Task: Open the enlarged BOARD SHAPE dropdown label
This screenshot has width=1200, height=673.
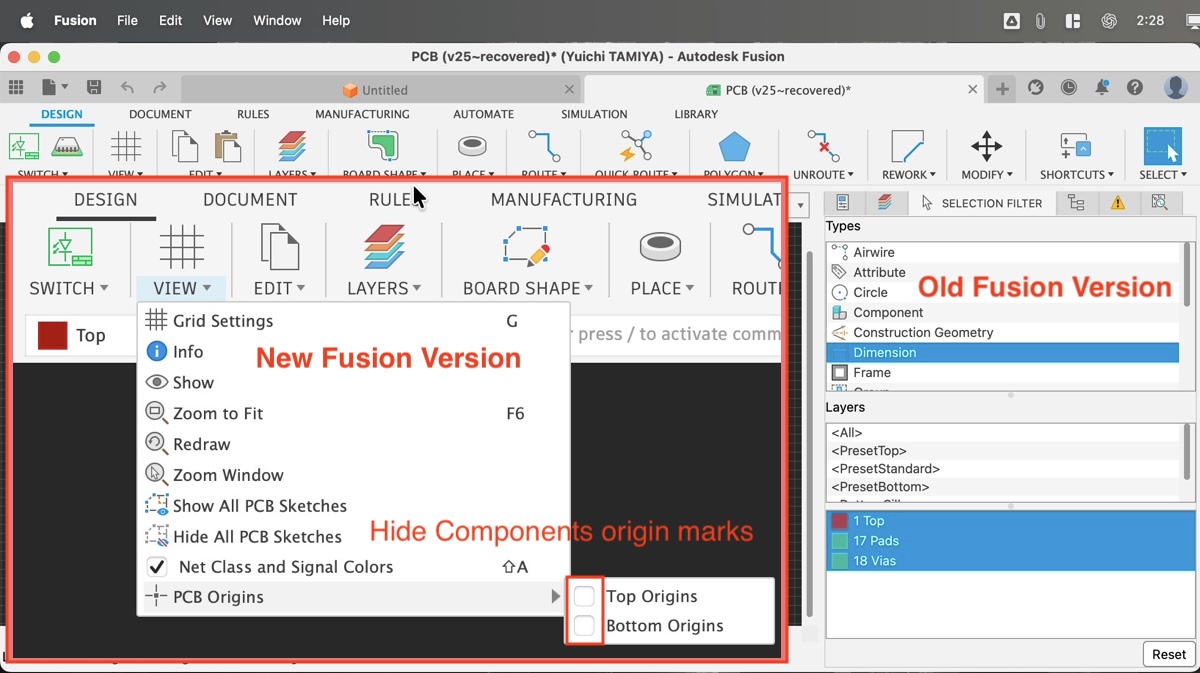Action: (528, 288)
